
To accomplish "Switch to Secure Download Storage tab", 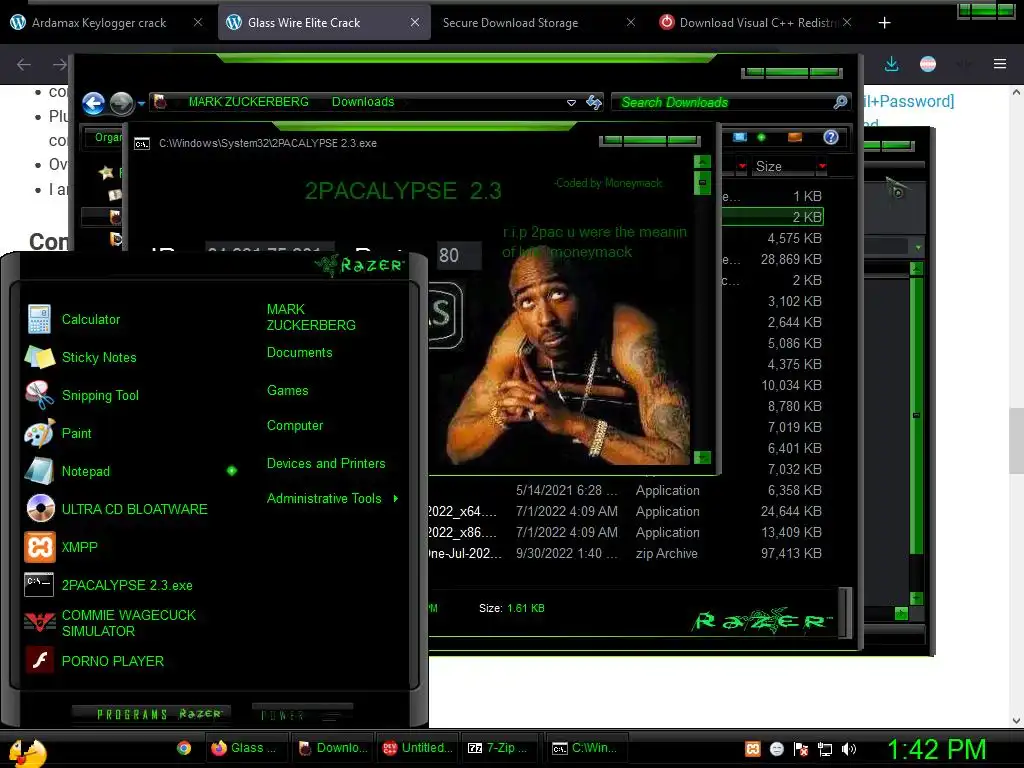I will coord(510,22).
